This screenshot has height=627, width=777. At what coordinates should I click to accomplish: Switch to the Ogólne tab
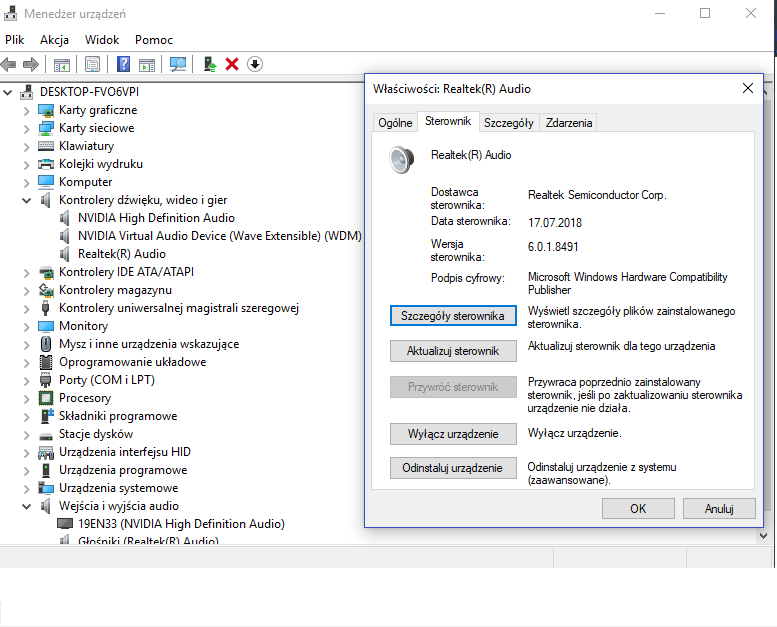[395, 123]
